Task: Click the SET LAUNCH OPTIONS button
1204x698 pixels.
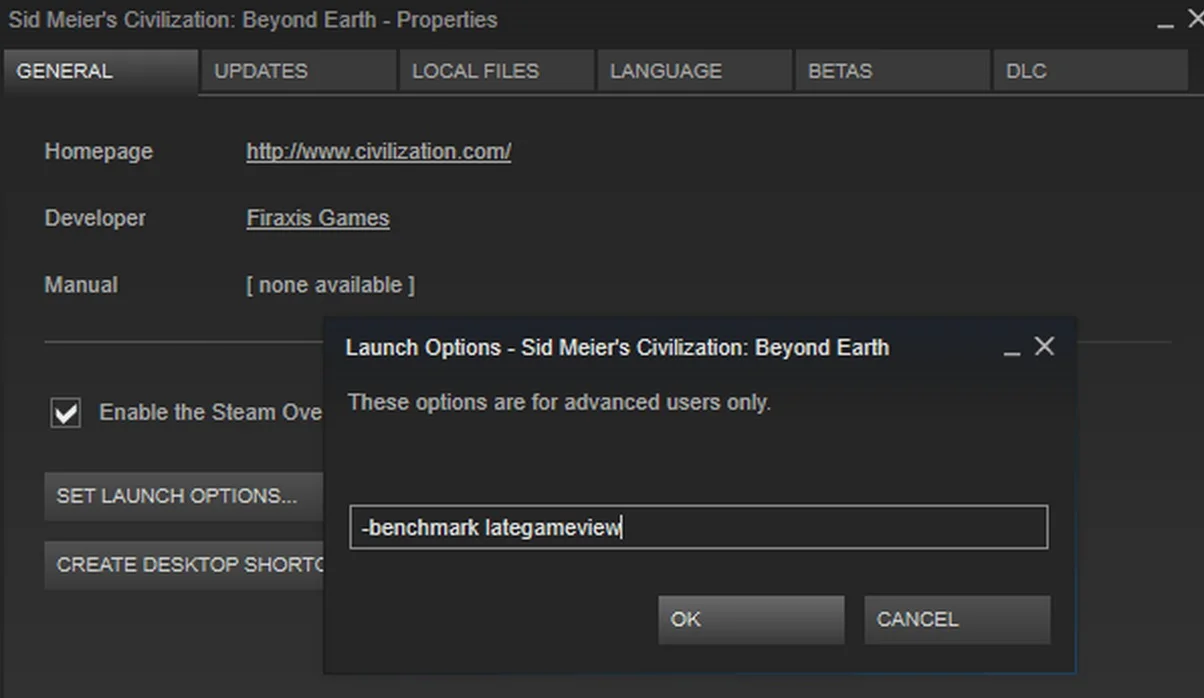Action: pos(184,496)
